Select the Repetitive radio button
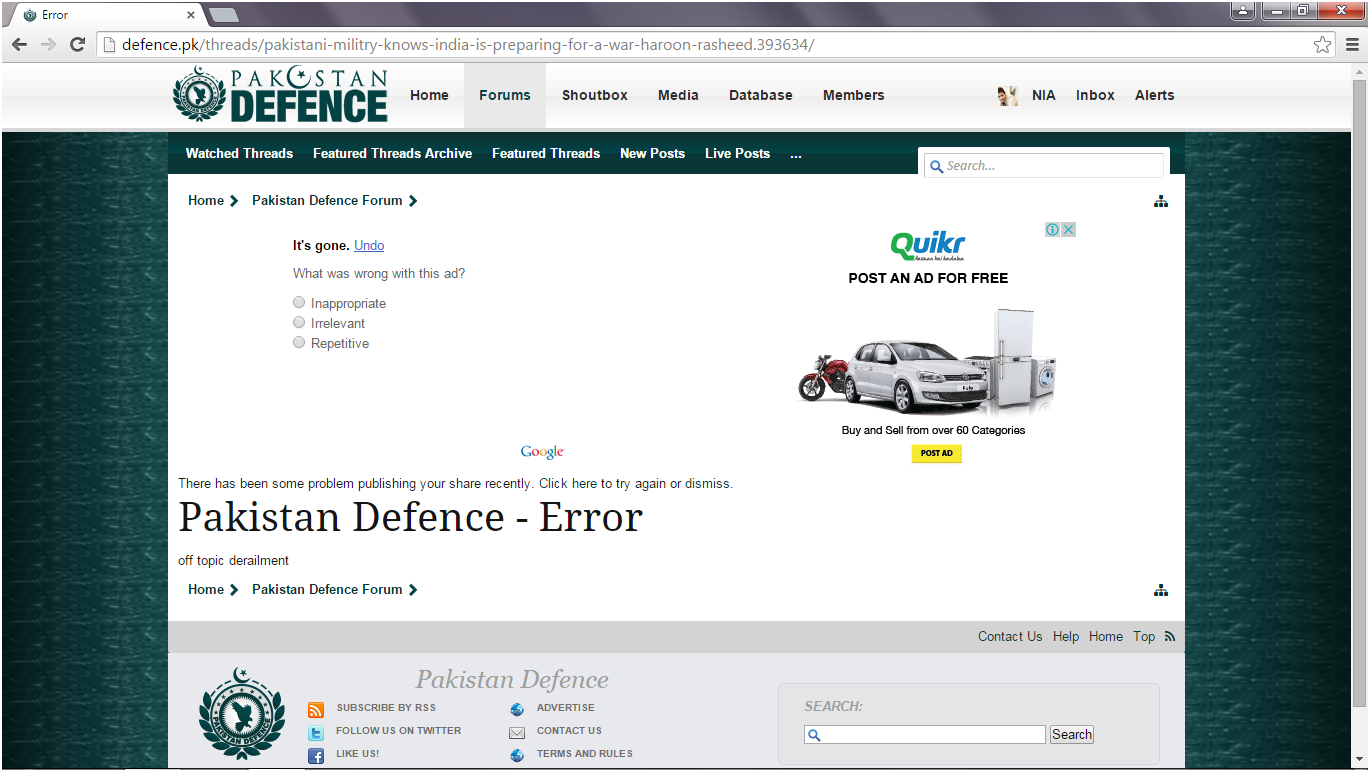Screen dimensions: 1370x772 (299, 342)
